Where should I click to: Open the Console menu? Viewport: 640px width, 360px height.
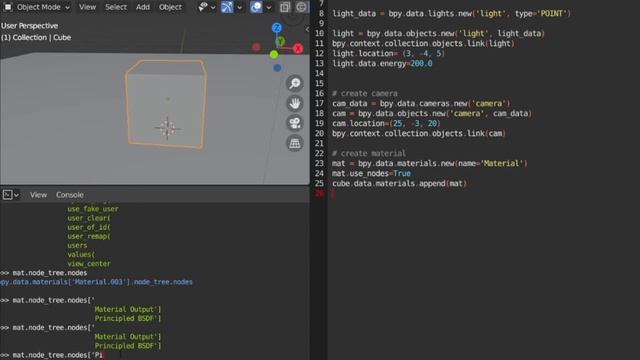click(70, 195)
